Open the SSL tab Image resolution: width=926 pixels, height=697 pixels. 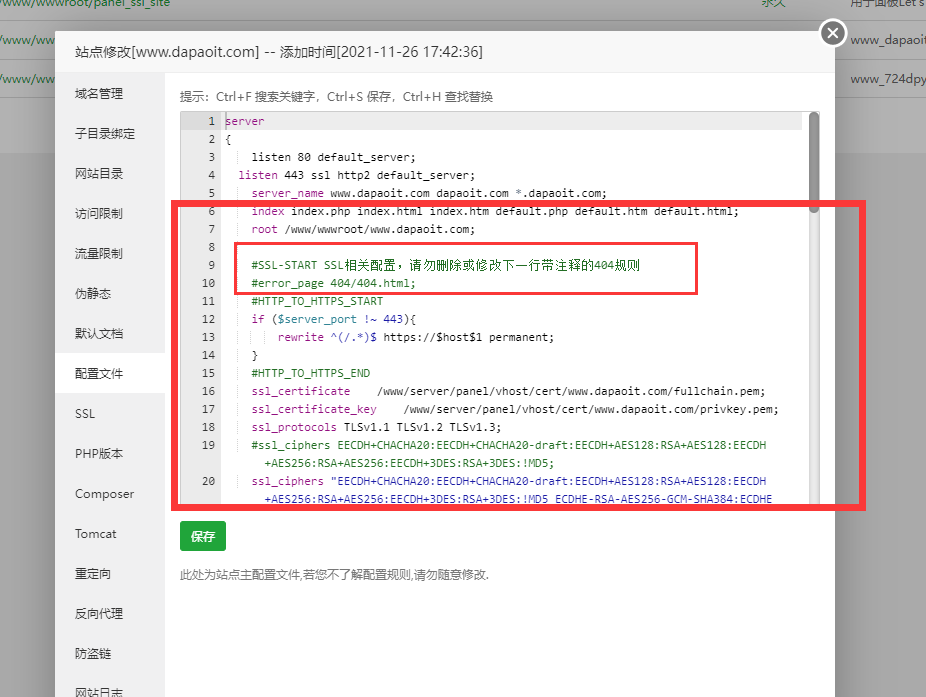click(85, 414)
